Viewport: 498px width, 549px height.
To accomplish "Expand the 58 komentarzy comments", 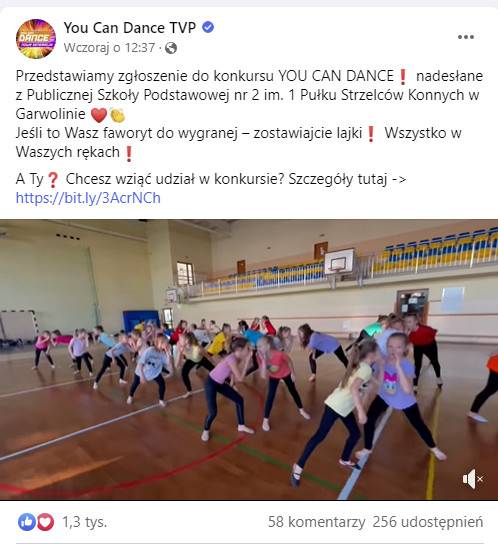I will [317, 522].
